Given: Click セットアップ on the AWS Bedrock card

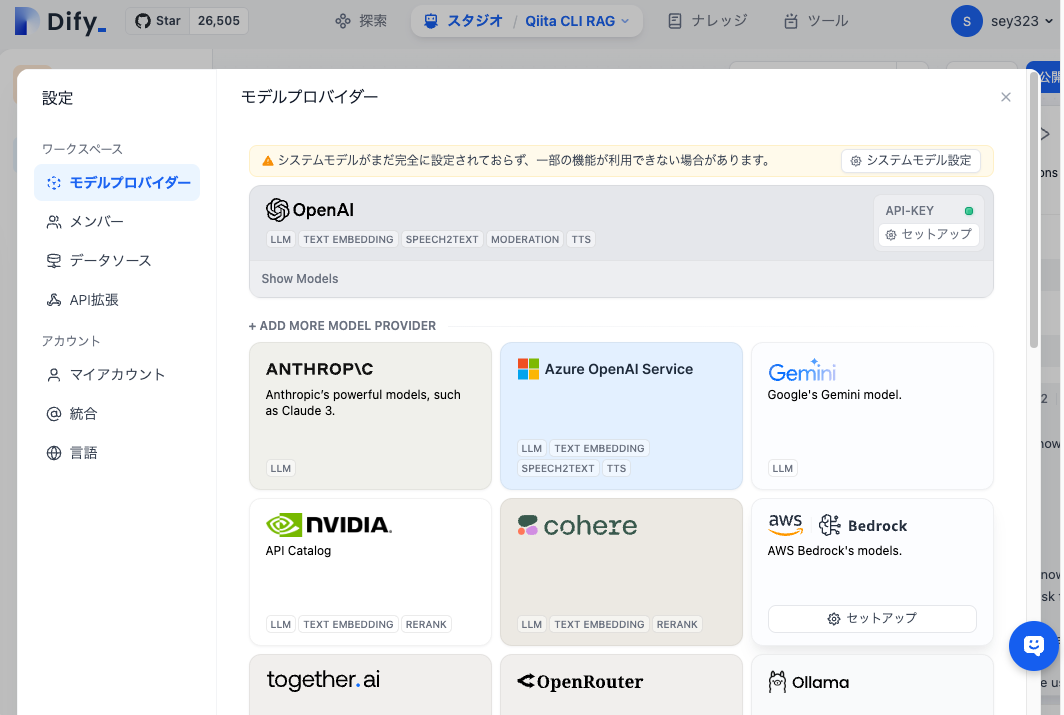Looking at the screenshot, I should [x=871, y=619].
